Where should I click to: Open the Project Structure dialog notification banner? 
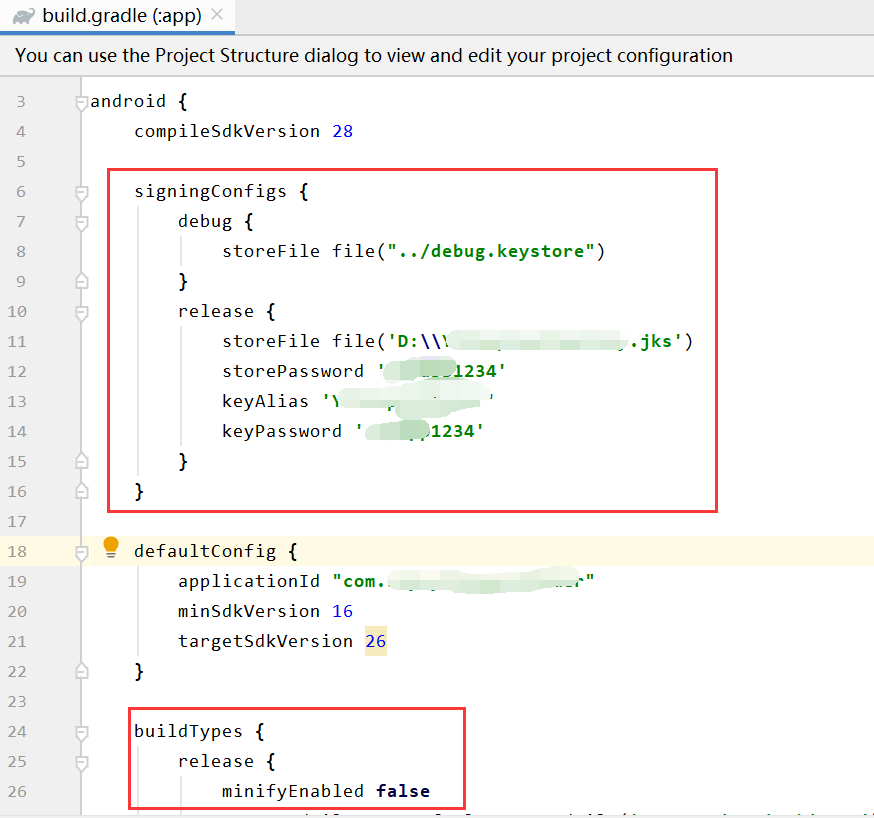[368, 56]
